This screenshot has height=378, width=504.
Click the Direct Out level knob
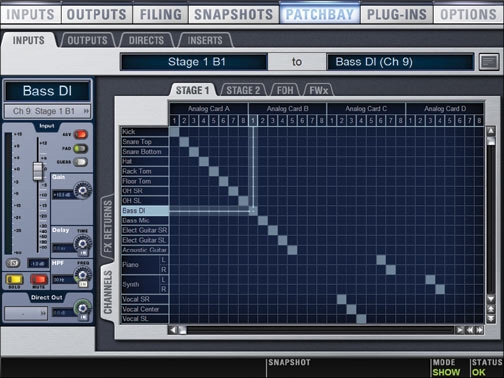(82, 307)
